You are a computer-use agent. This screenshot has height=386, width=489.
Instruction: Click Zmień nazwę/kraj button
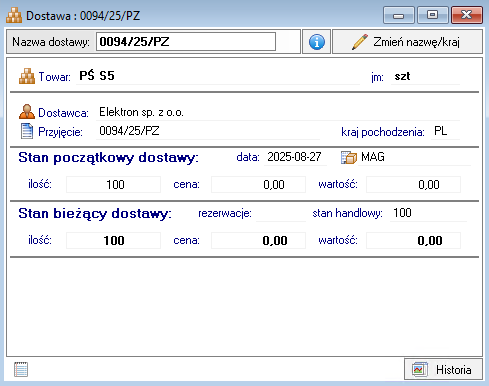click(x=407, y=42)
